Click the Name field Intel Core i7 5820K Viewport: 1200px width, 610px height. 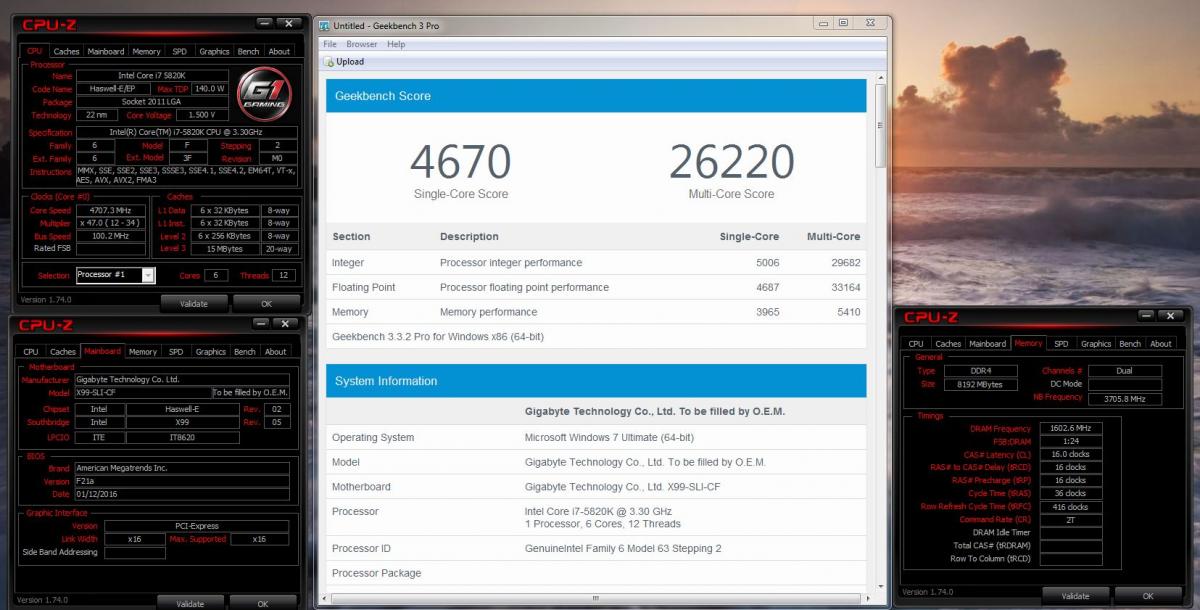tap(152, 75)
